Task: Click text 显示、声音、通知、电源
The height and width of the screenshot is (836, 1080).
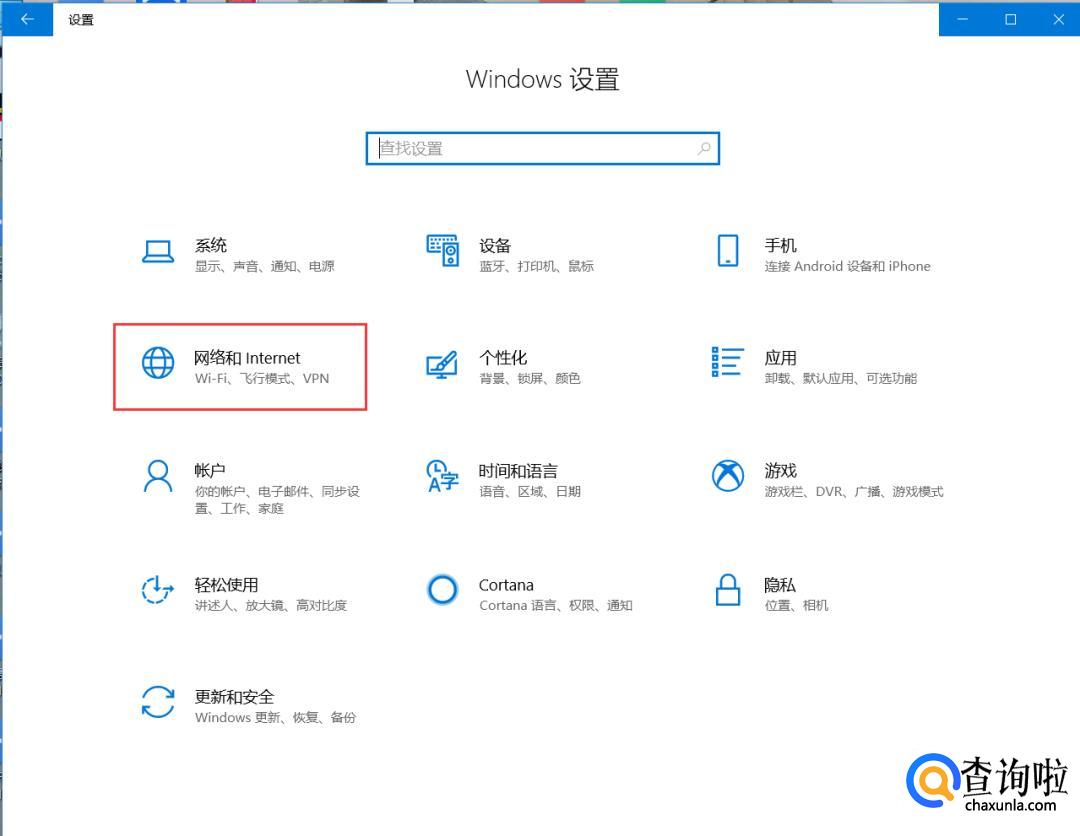Action: coord(264,266)
